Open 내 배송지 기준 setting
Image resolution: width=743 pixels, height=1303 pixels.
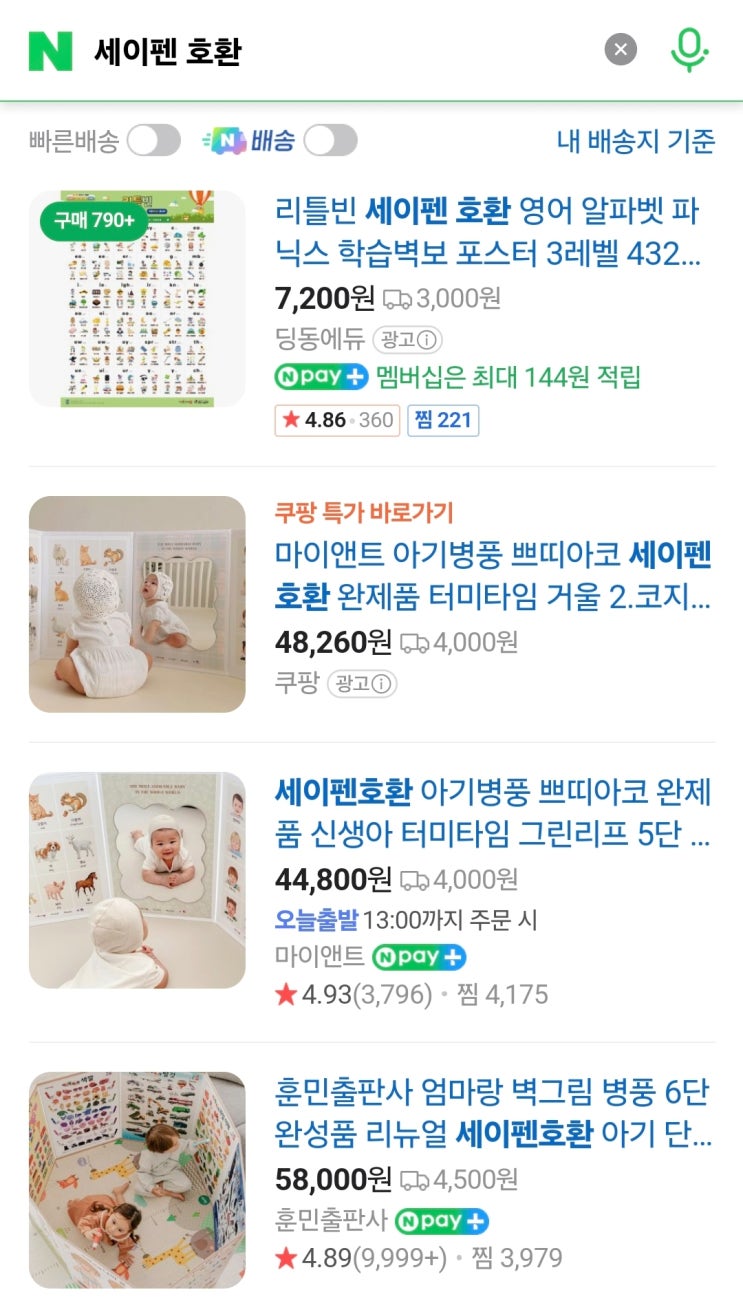636,141
